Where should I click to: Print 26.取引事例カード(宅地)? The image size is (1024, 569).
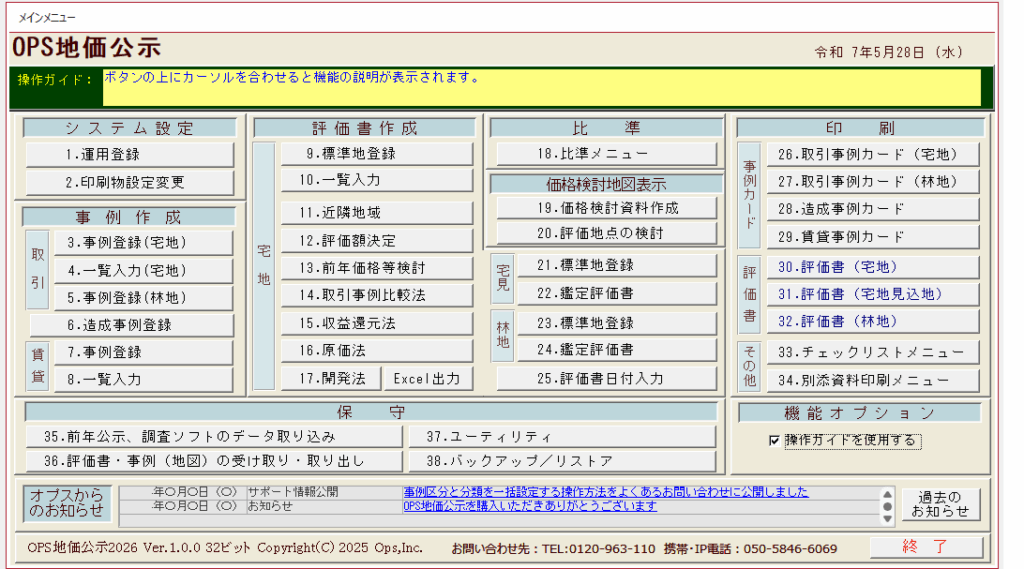pos(872,155)
